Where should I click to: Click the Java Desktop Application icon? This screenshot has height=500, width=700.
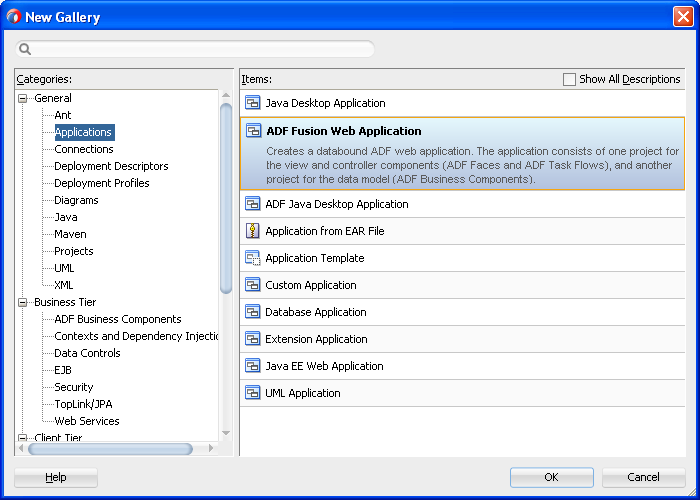tap(253, 103)
